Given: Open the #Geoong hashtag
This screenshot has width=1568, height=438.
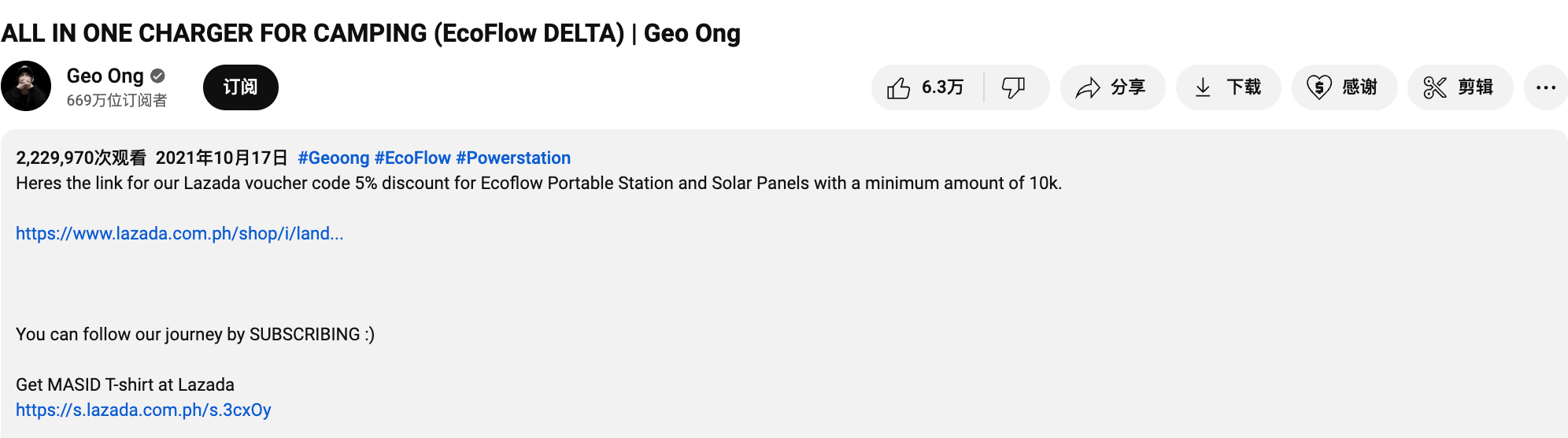Looking at the screenshot, I should tap(333, 158).
